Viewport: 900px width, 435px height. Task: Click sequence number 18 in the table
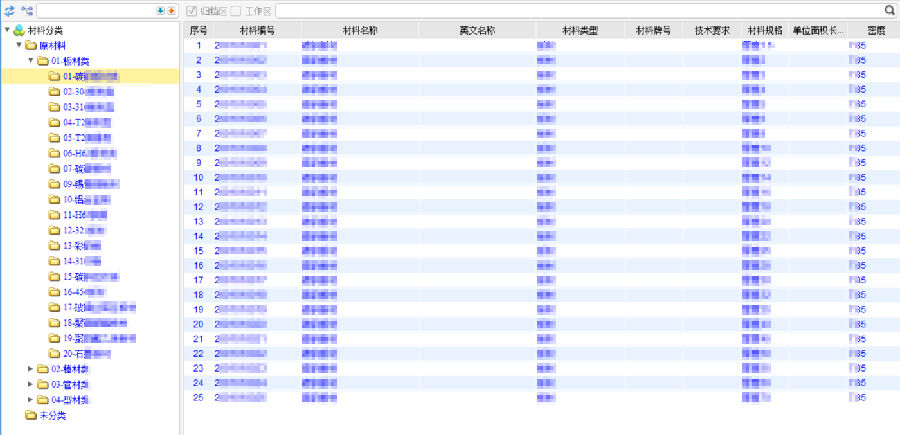[199, 294]
